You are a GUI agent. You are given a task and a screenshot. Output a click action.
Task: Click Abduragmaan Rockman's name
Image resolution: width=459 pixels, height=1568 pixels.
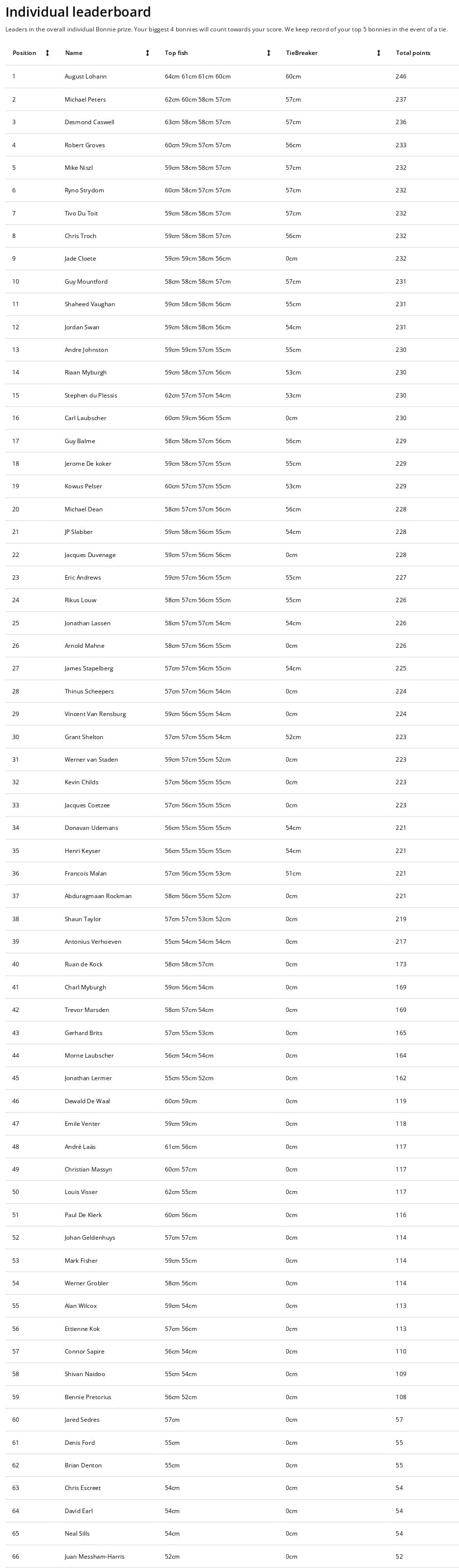[98, 896]
